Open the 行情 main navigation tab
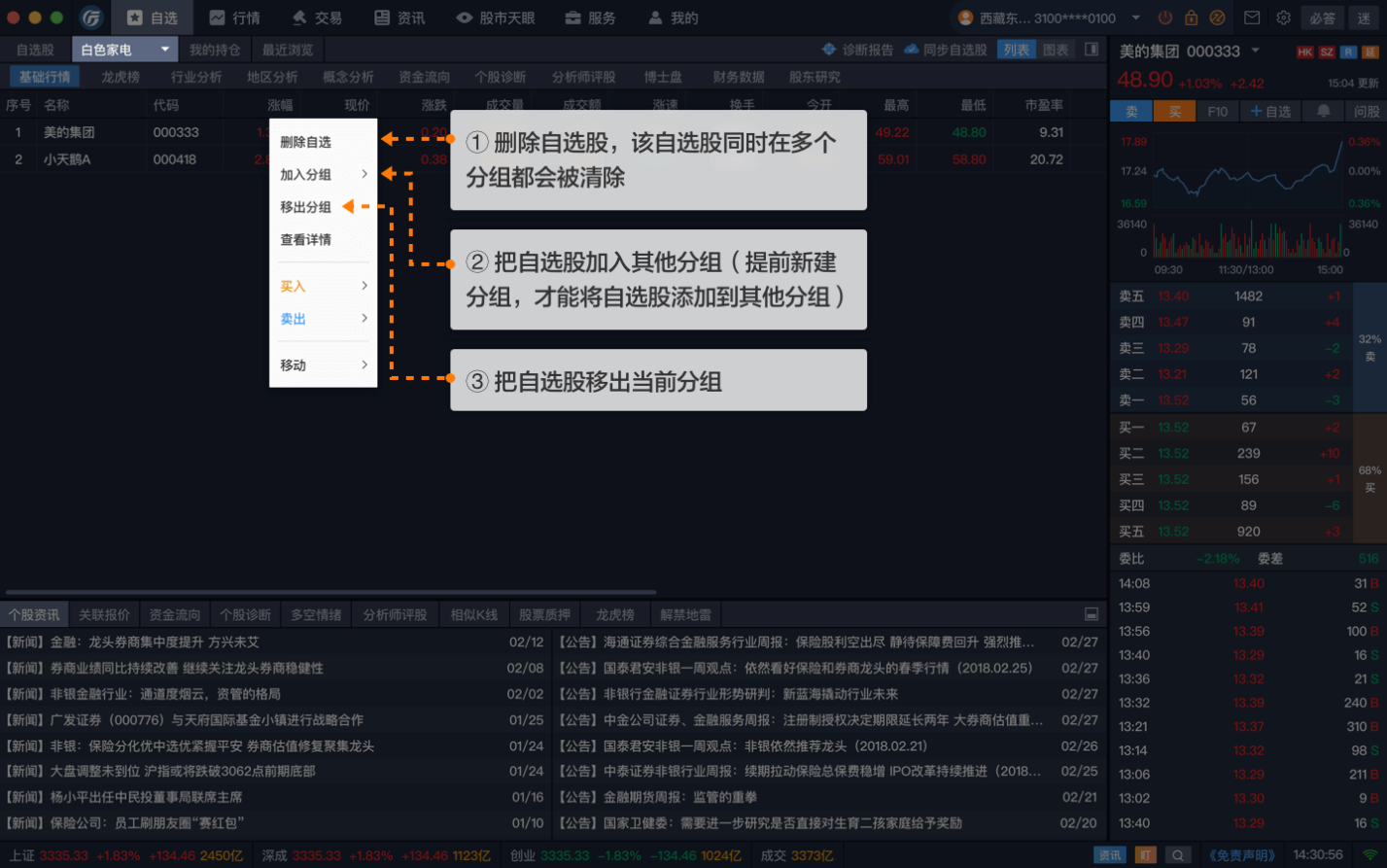 click(234, 17)
